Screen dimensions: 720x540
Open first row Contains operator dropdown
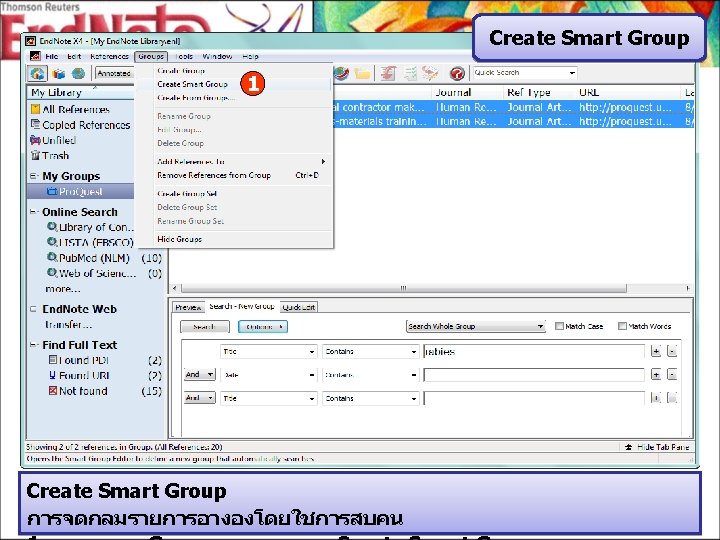(x=371, y=352)
